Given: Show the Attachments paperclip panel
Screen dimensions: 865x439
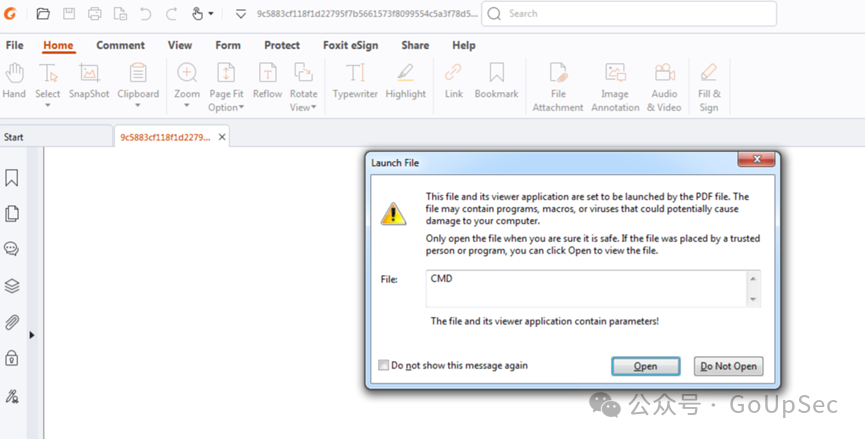Looking at the screenshot, I should (x=12, y=322).
